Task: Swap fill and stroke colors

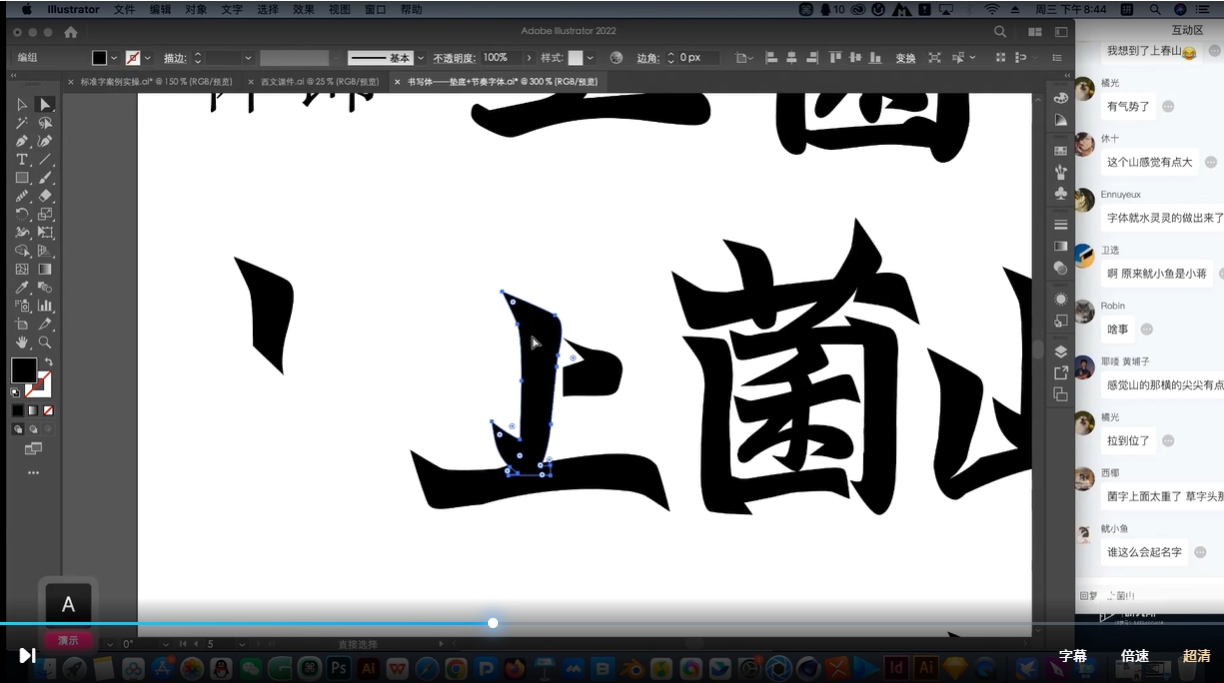Action: click(48, 362)
